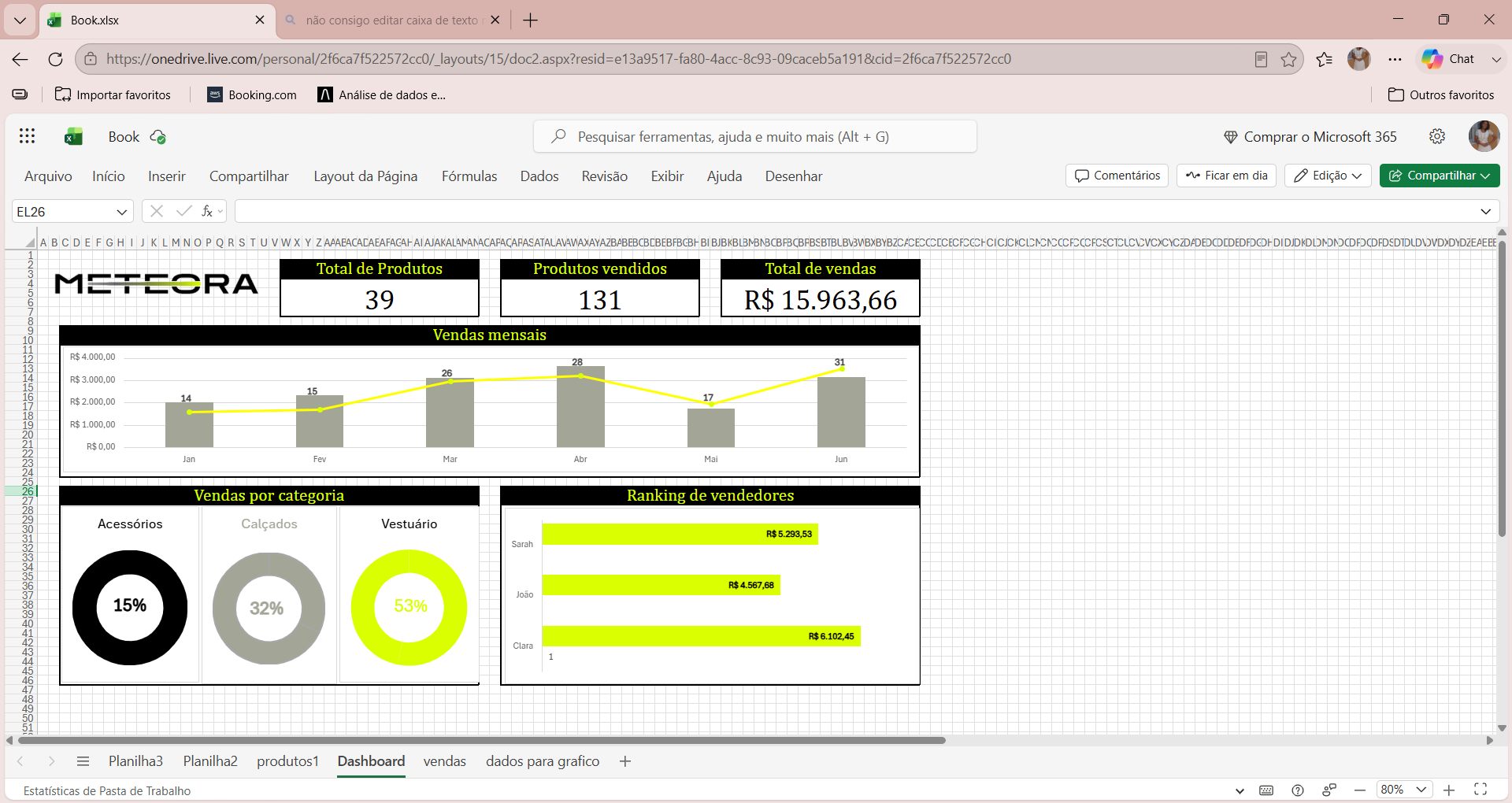Open the help question mark in status bar
This screenshot has width=1512, height=803.
click(1298, 790)
